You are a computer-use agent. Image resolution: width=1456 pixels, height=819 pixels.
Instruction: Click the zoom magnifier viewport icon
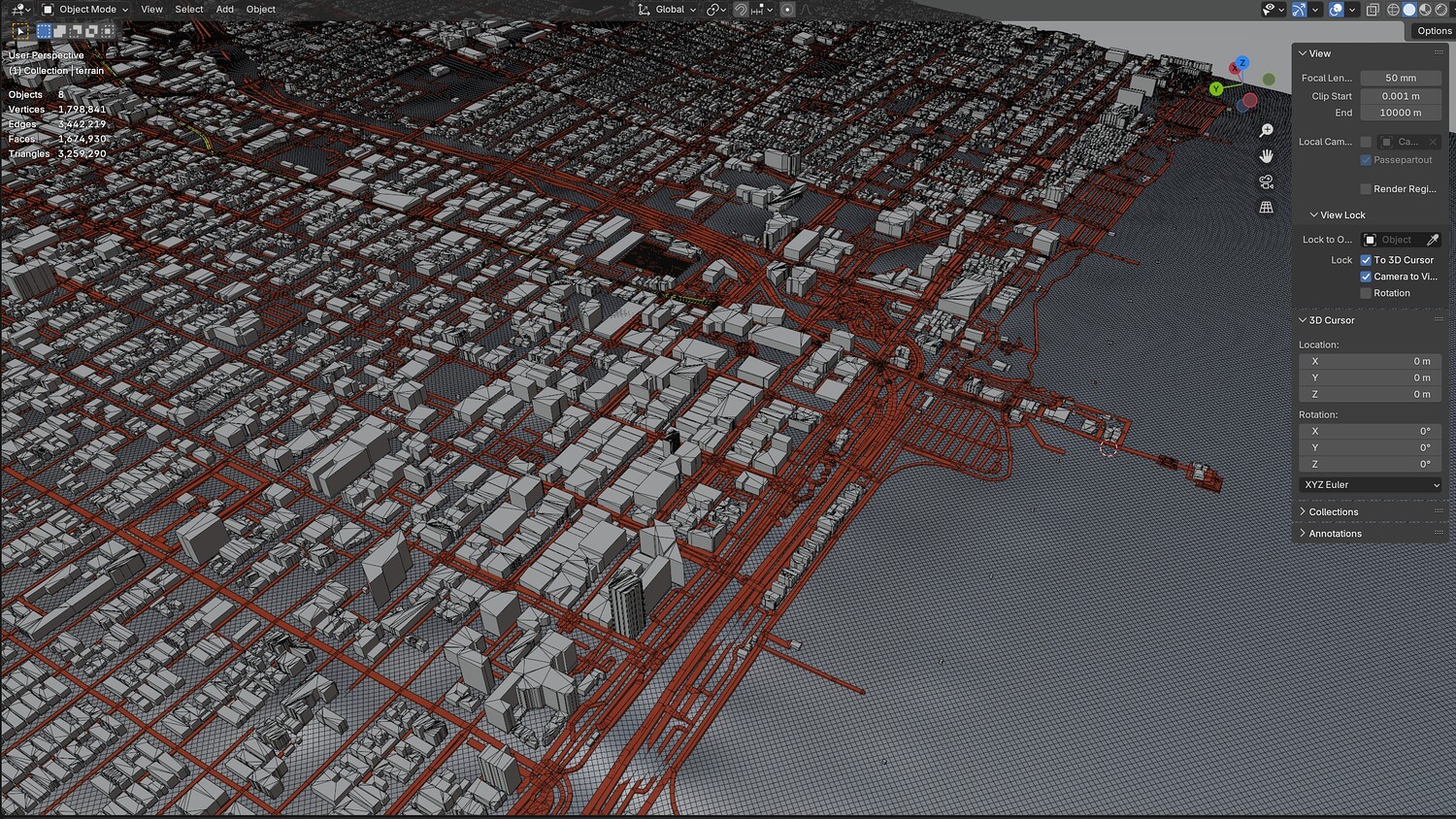click(x=1267, y=130)
